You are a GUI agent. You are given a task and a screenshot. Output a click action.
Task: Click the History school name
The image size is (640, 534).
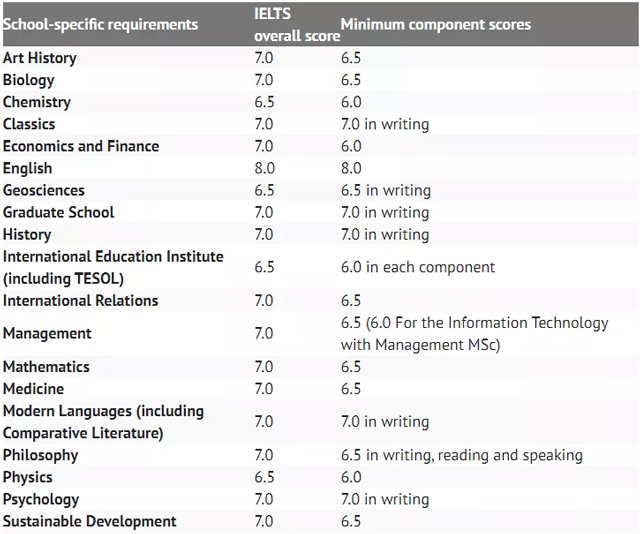coord(27,235)
